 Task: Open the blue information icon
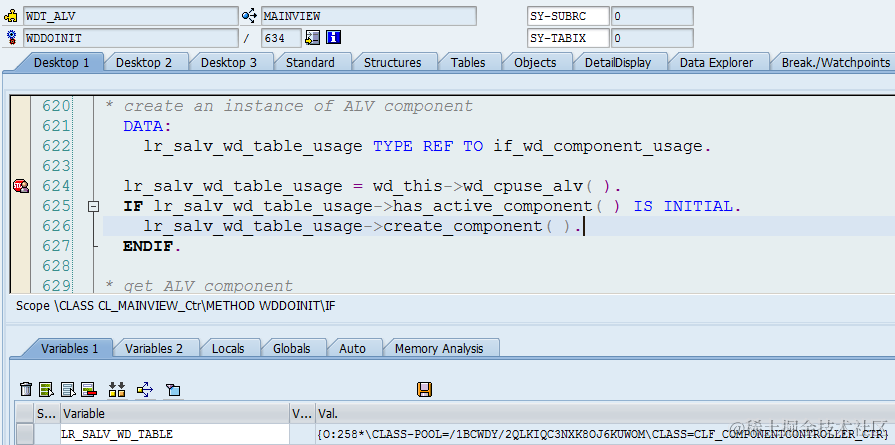click(x=333, y=38)
